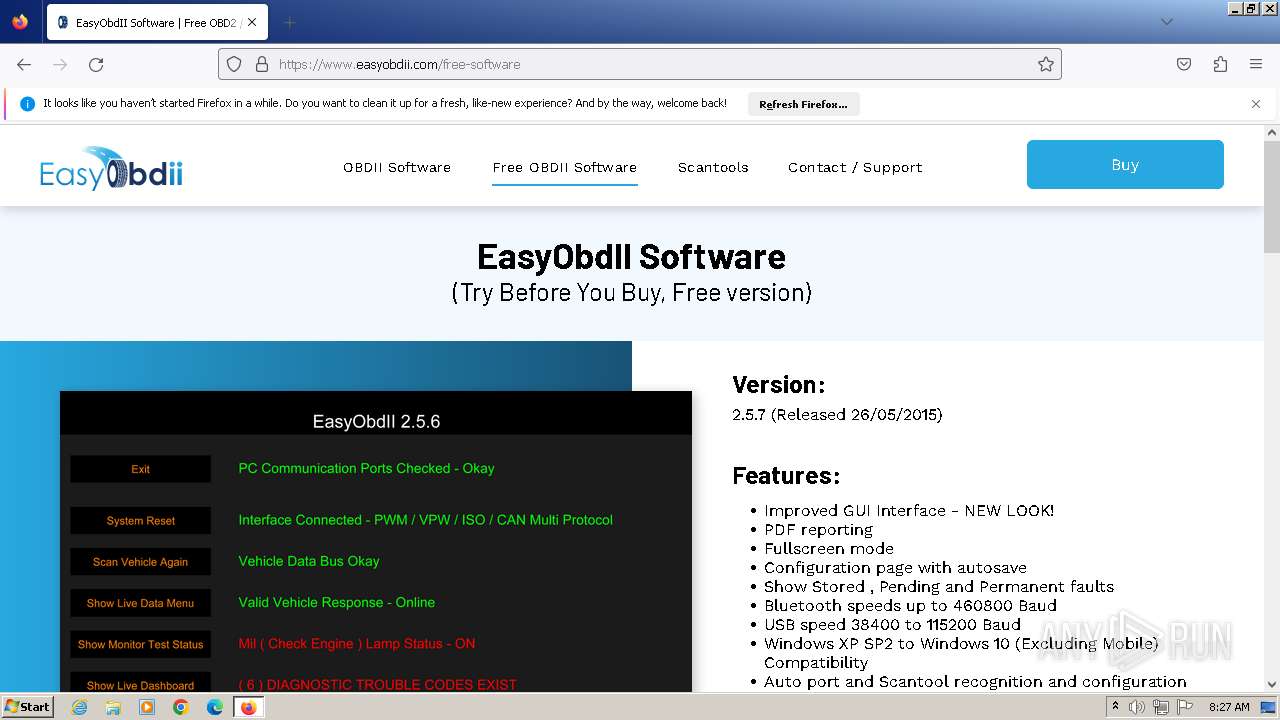Bookmark this page with the star
This screenshot has width=1280, height=720.
point(1046,64)
